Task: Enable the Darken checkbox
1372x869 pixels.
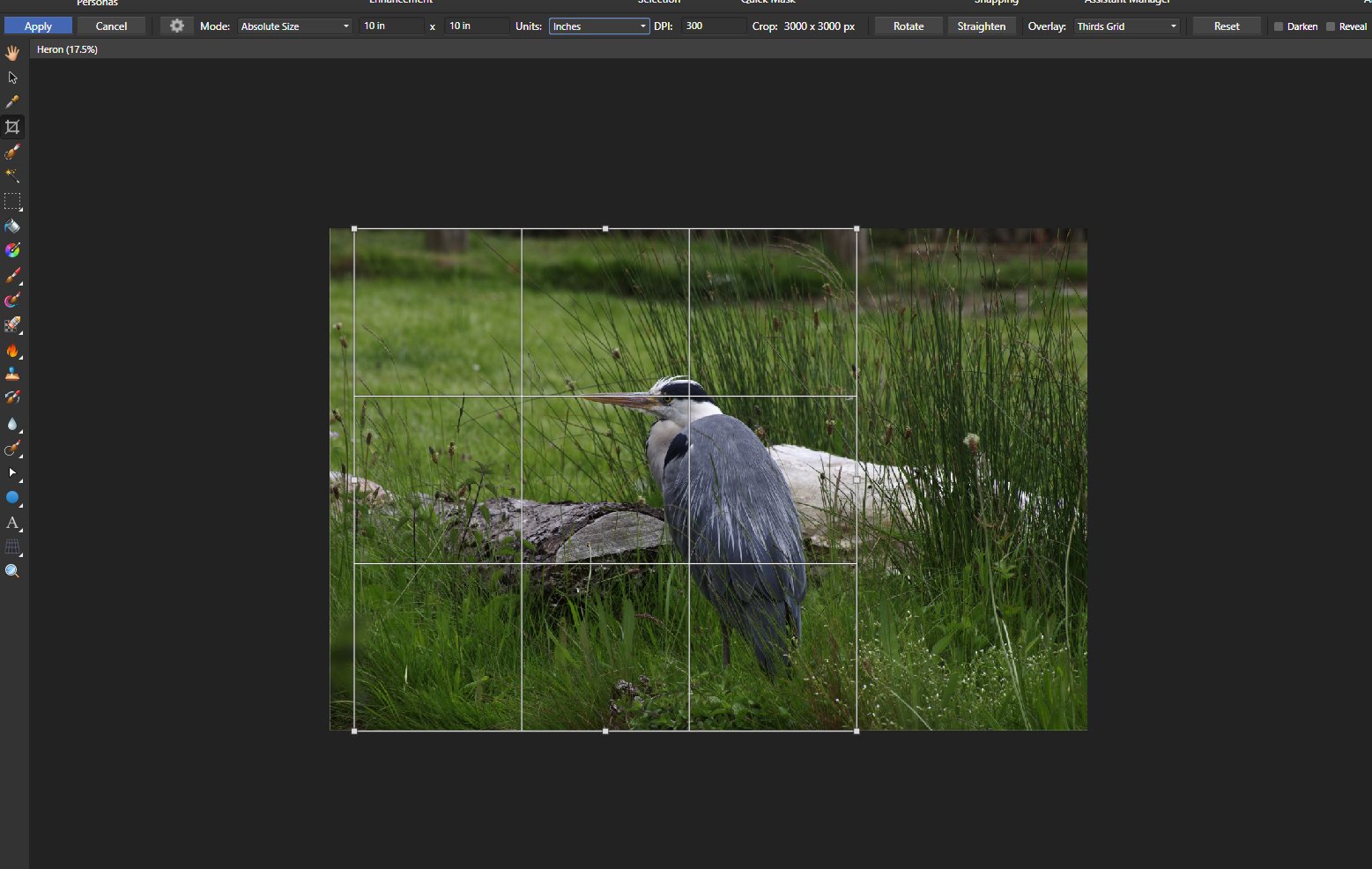Action: [1279, 26]
